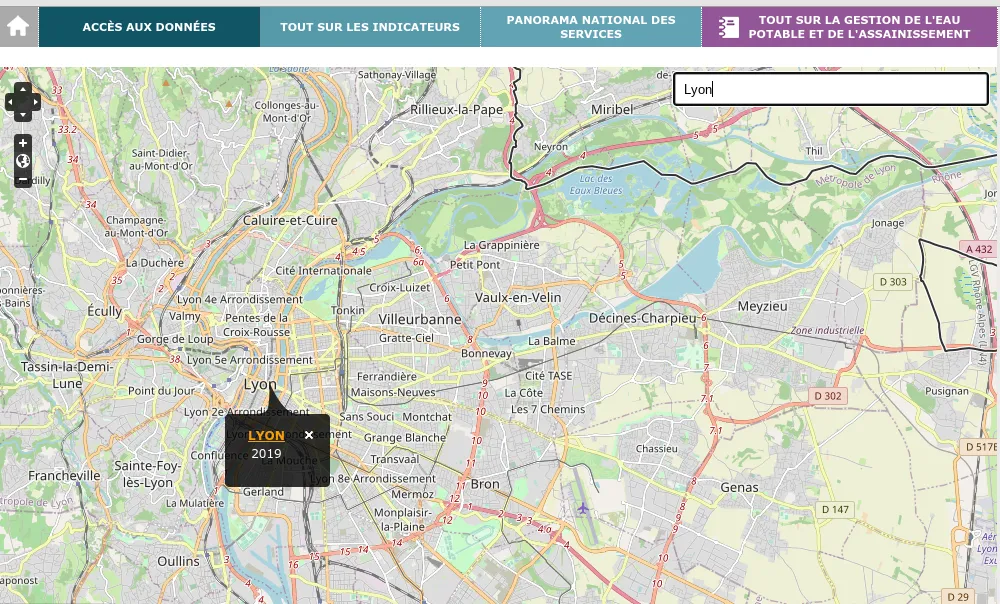Click the Meyzieu map label
This screenshot has width=1000, height=604.
[x=762, y=306]
